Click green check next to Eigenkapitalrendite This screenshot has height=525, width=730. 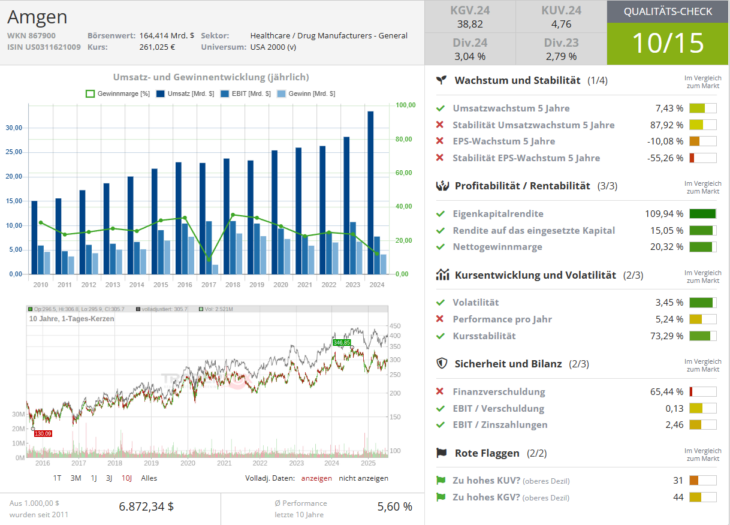coord(440,214)
